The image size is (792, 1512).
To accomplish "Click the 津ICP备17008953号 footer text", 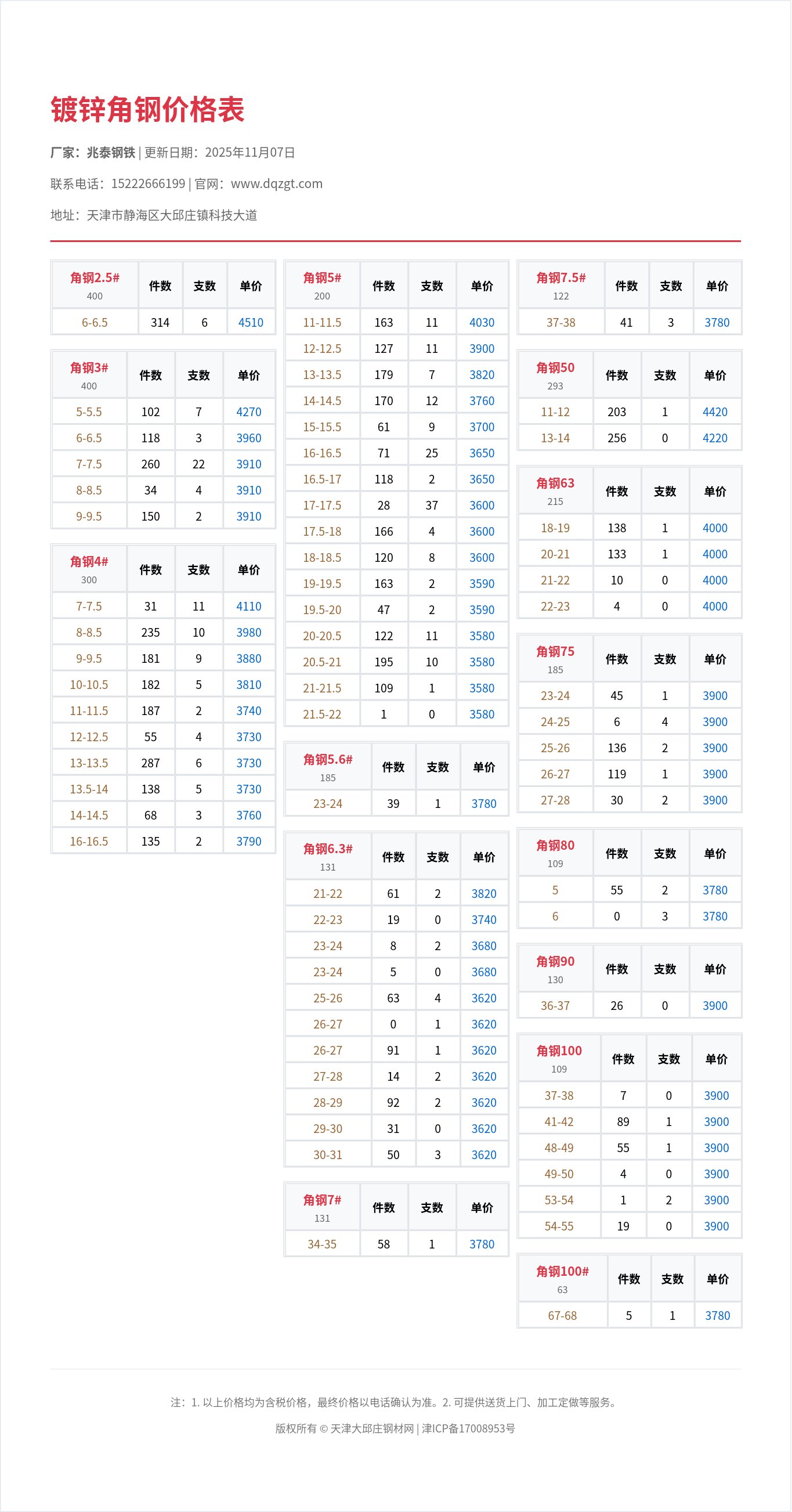I will click(468, 1428).
